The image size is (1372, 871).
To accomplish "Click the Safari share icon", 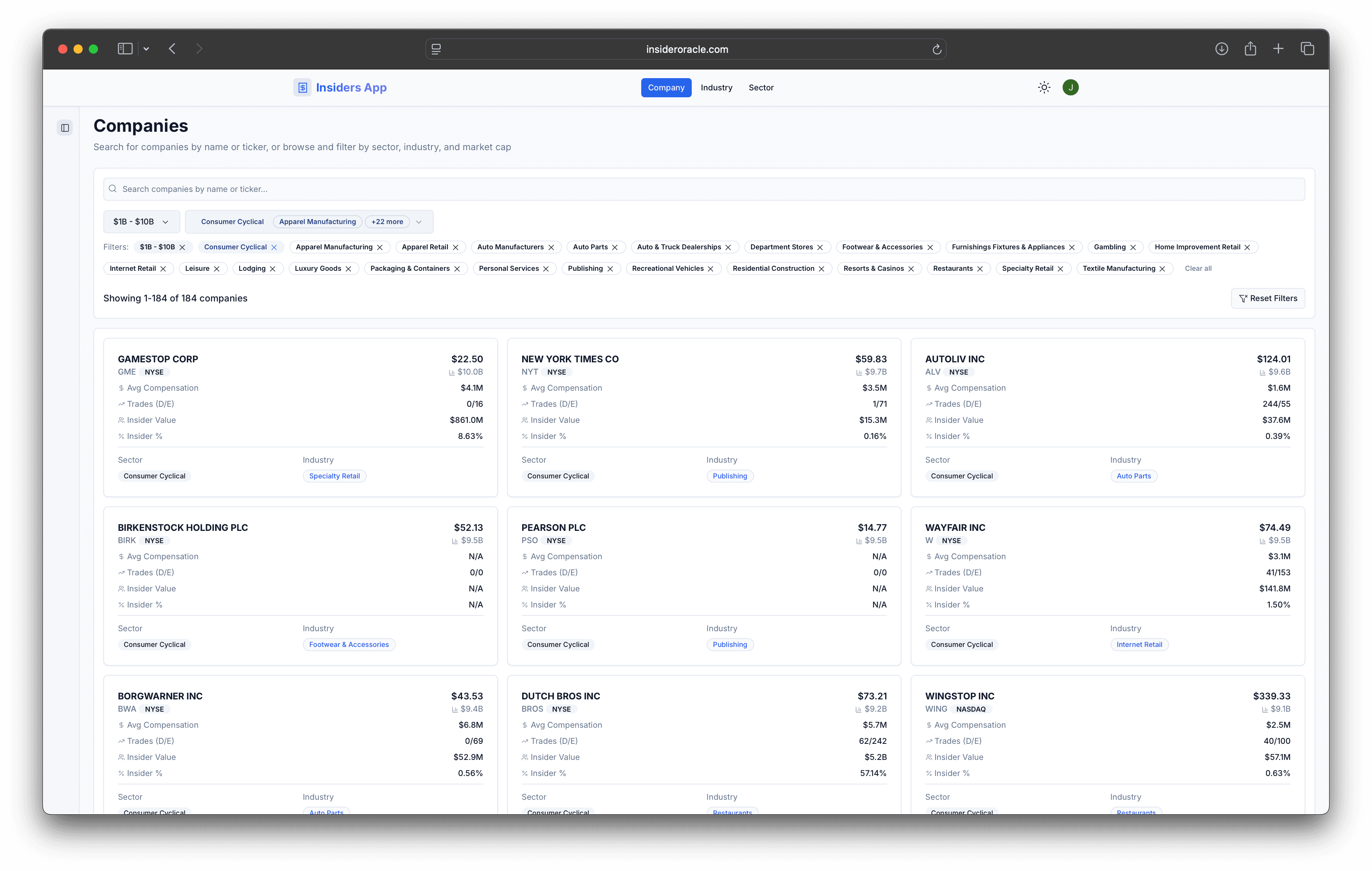I will click(x=1250, y=49).
